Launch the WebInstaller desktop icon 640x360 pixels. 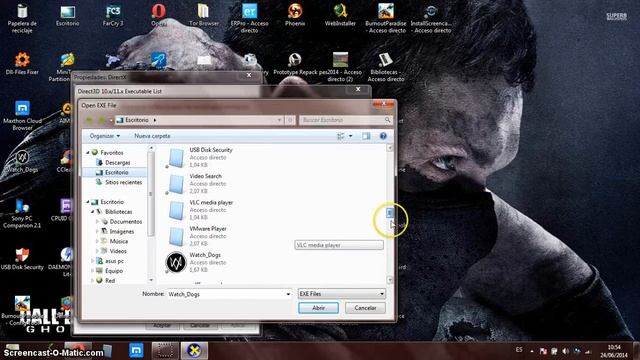point(340,16)
